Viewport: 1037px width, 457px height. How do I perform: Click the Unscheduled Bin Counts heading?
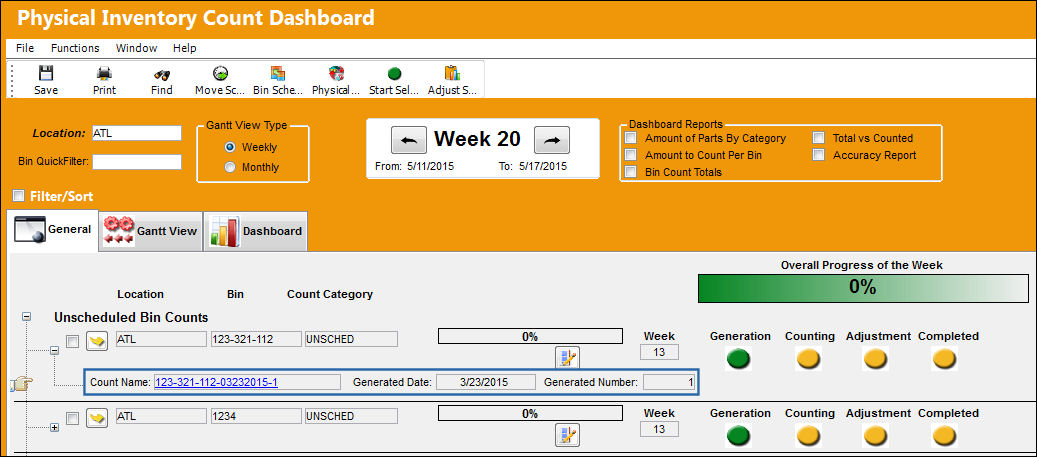pos(131,317)
